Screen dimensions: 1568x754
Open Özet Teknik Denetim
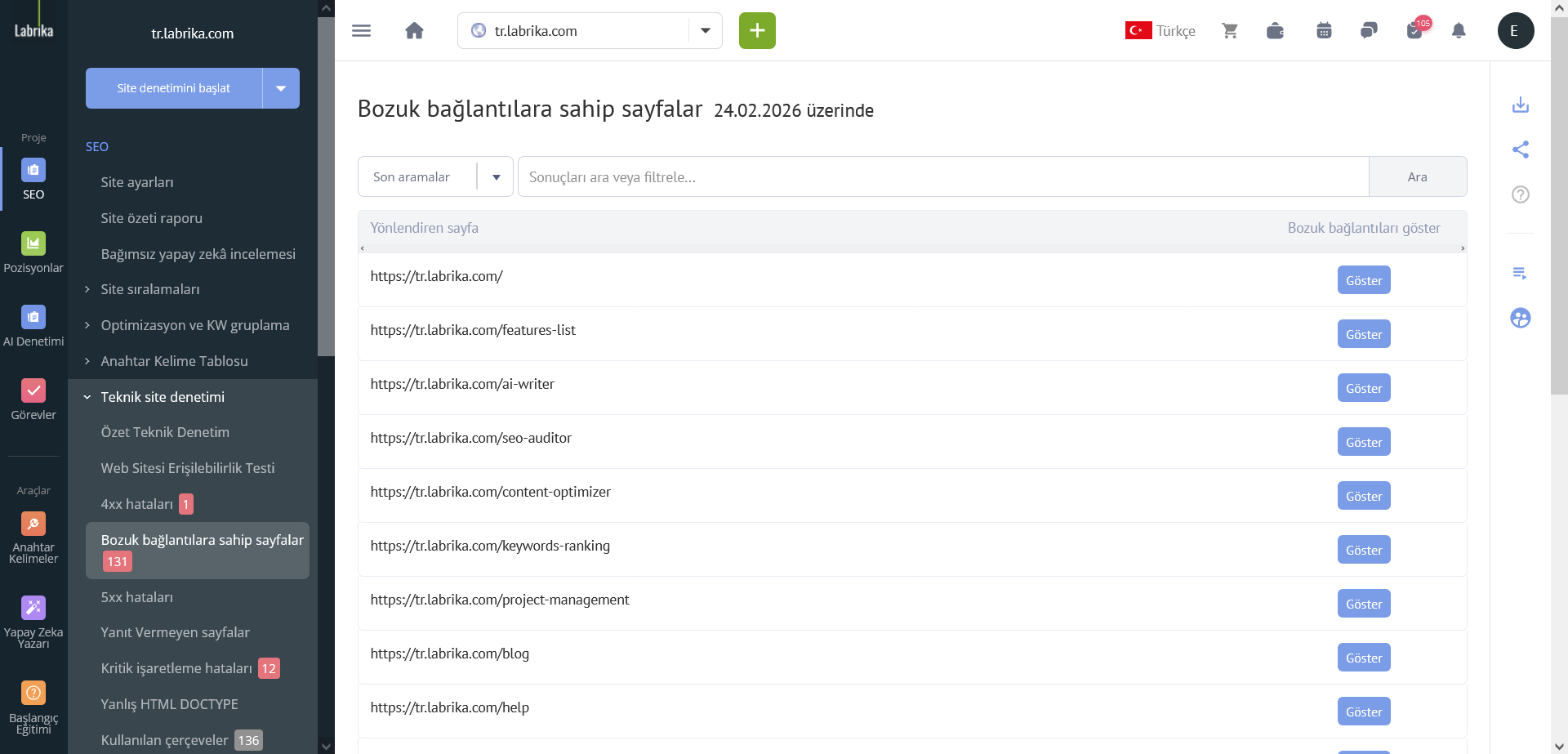click(165, 432)
